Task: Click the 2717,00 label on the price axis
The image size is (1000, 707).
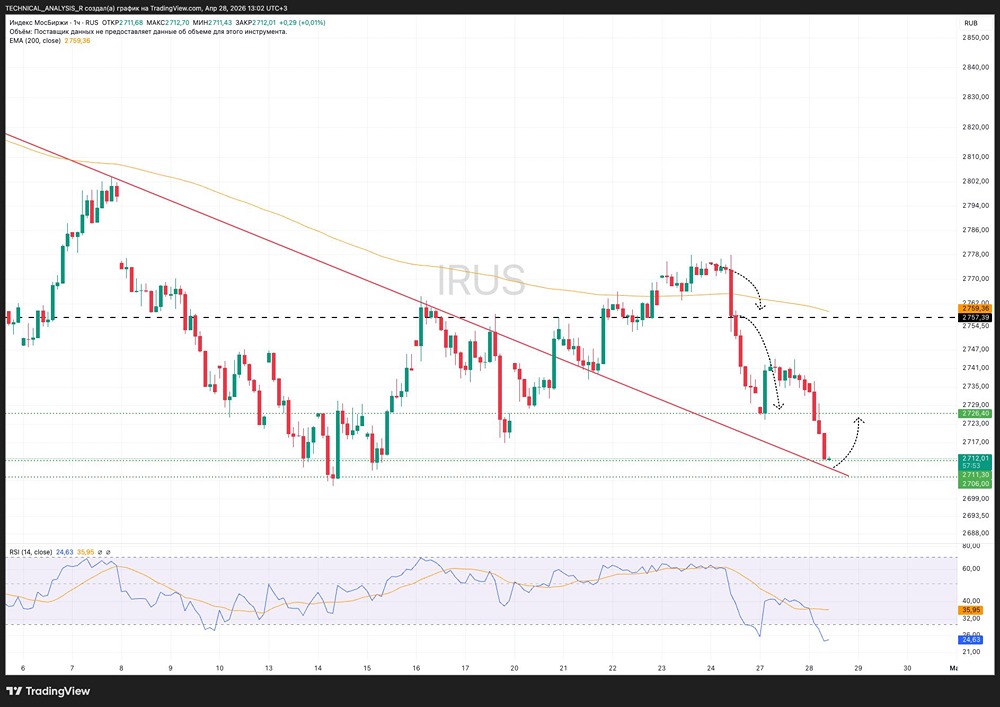Action: tap(975, 442)
